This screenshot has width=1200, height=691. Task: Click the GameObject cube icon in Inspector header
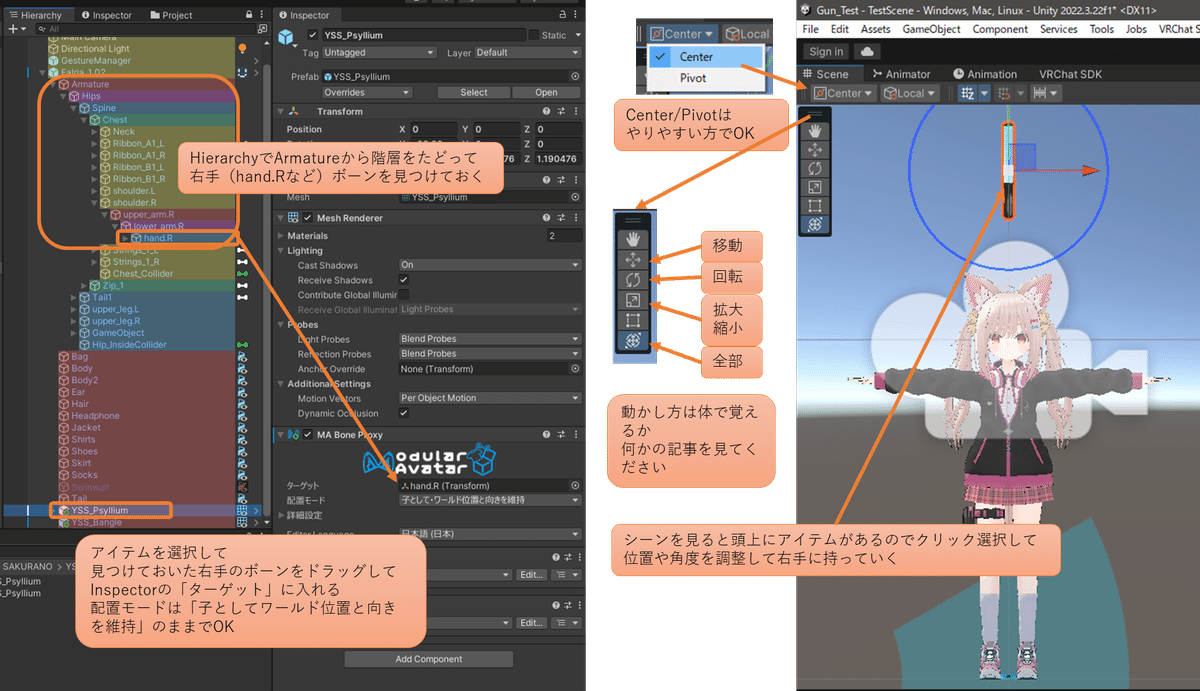coord(288,38)
